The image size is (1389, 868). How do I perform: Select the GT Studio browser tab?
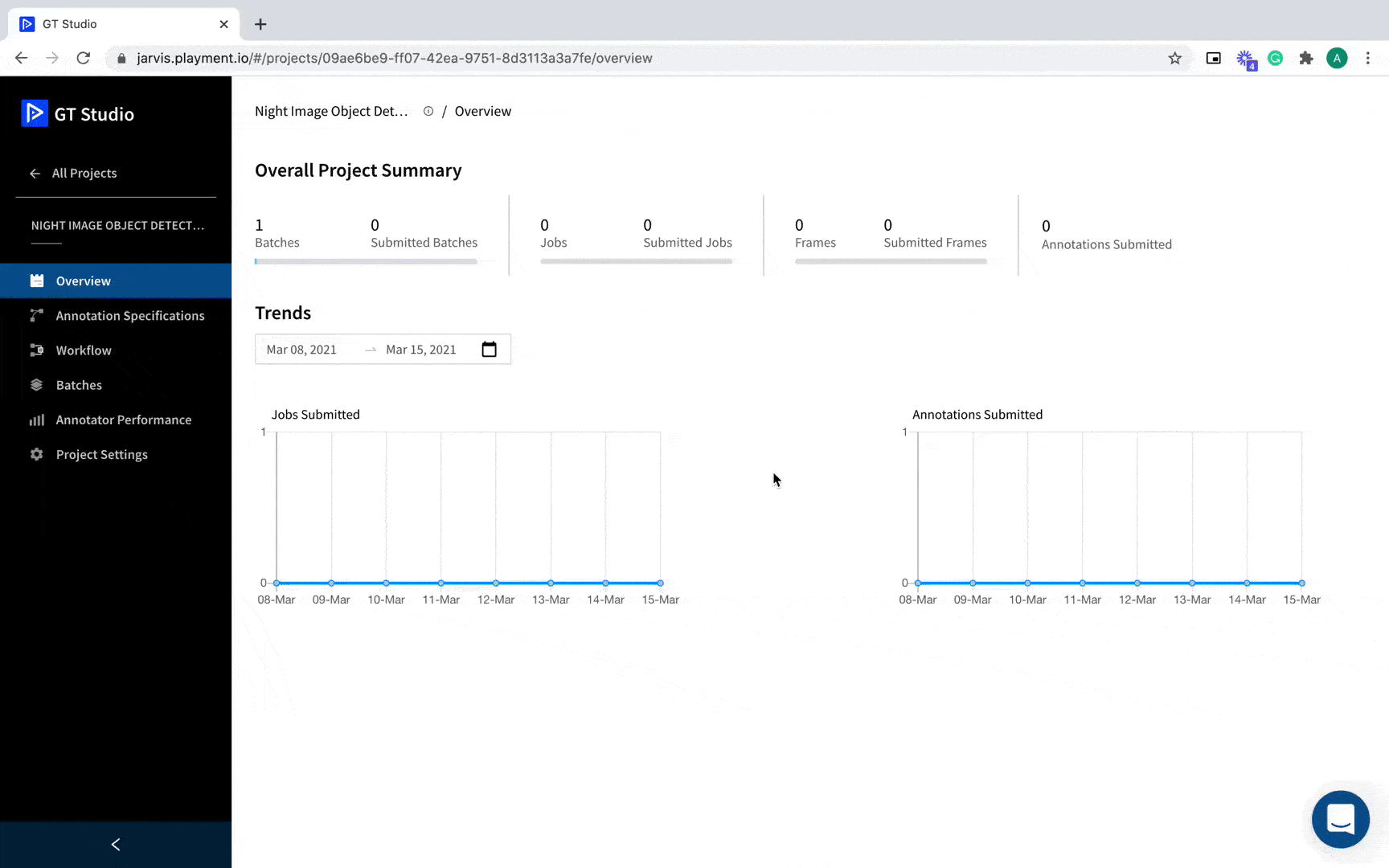click(x=125, y=24)
